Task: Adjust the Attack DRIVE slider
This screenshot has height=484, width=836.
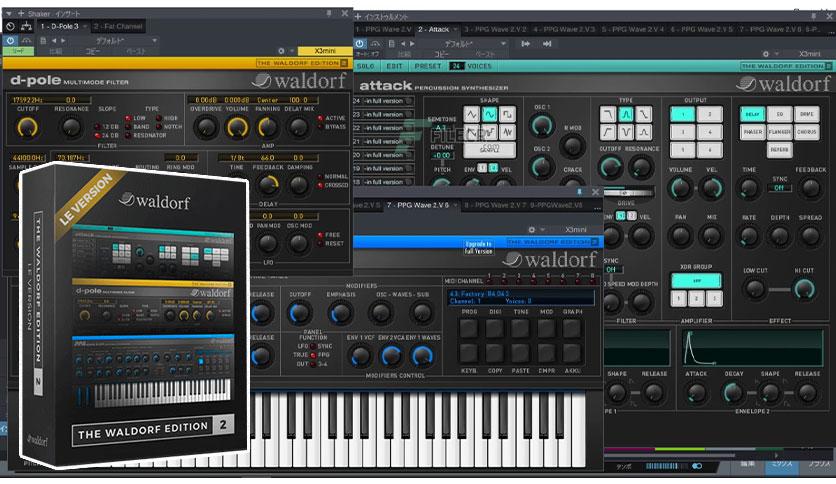Action: click(628, 192)
